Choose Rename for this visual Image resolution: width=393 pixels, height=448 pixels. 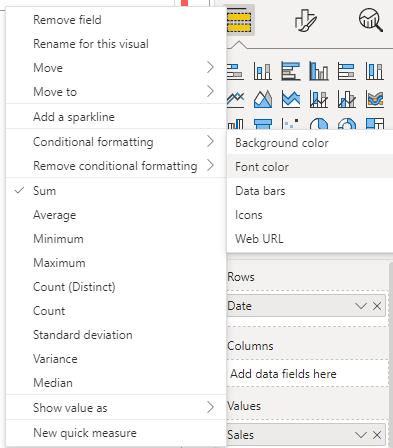pyautogui.click(x=116, y=44)
